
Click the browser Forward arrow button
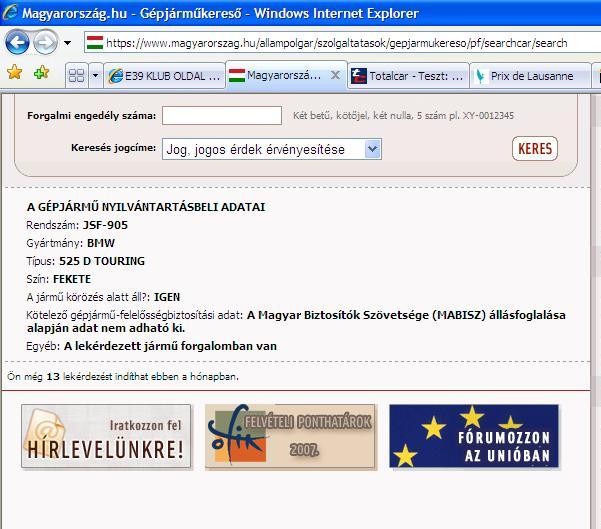click(x=45, y=43)
